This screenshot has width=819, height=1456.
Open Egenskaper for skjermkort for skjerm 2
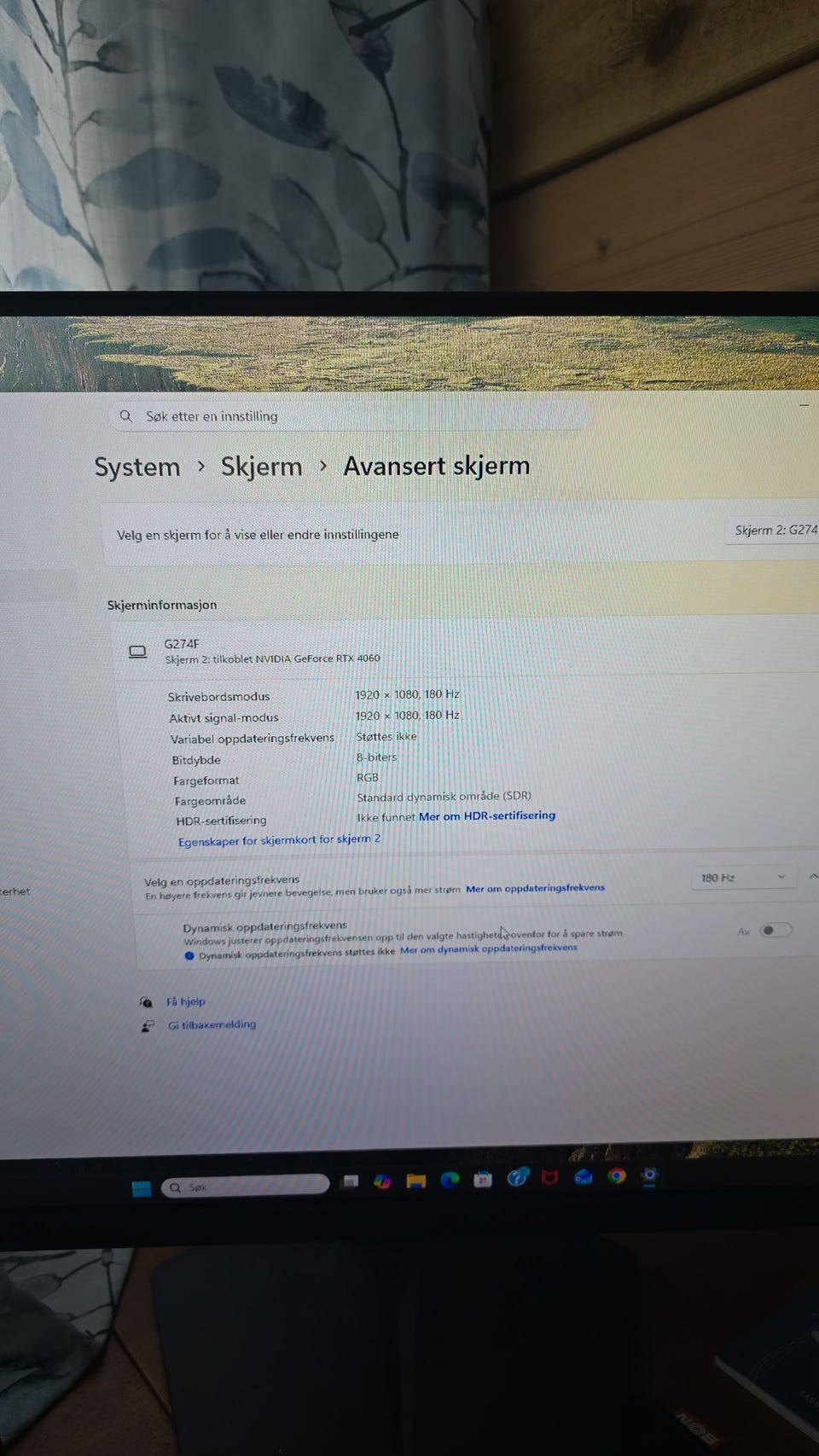280,840
